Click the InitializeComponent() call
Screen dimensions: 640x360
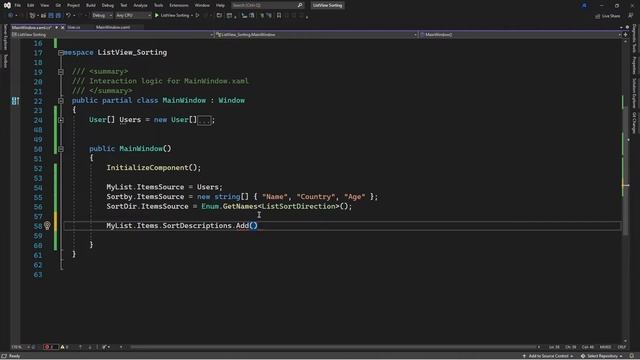click(154, 168)
